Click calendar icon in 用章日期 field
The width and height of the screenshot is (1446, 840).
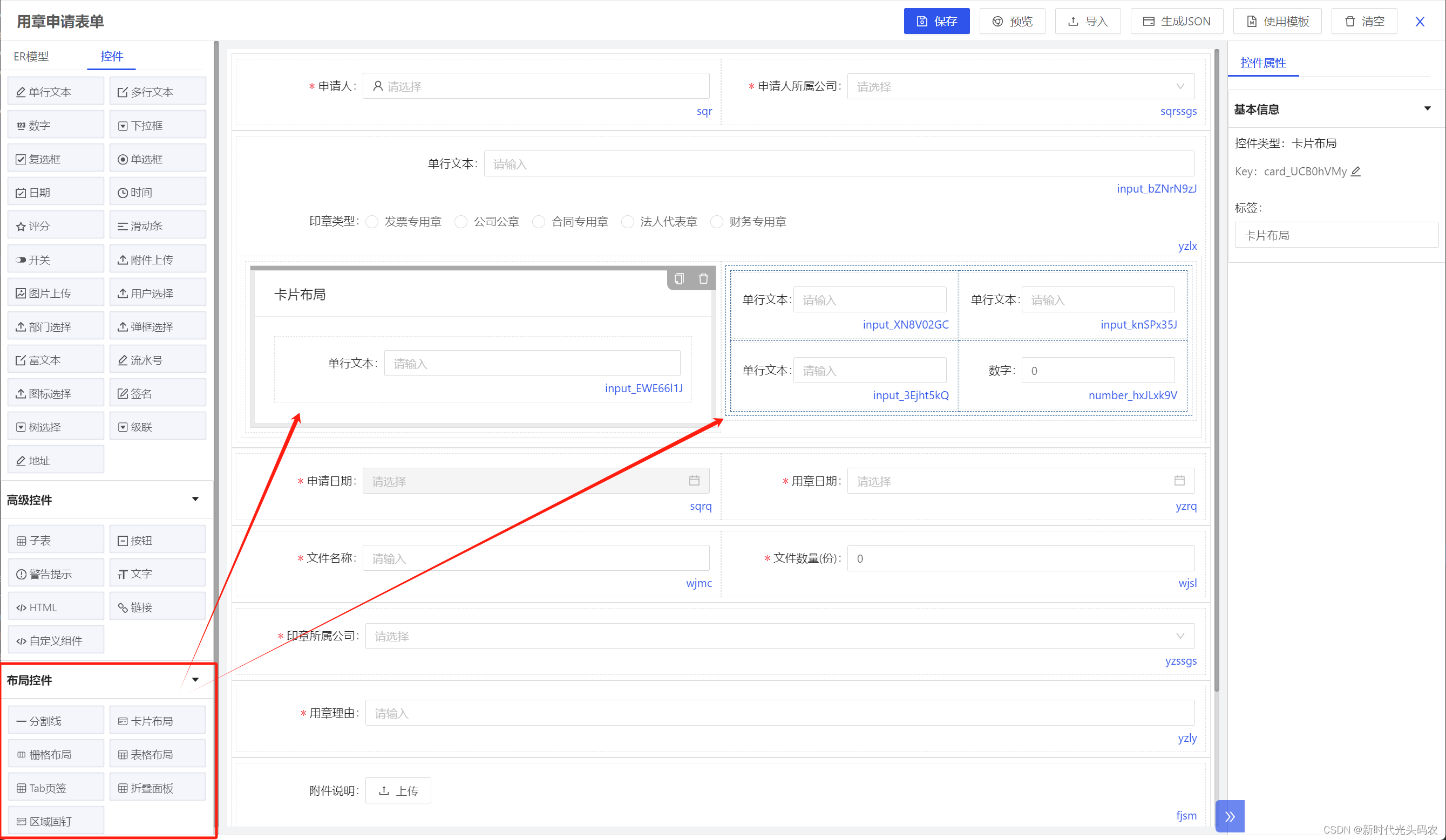(1179, 481)
